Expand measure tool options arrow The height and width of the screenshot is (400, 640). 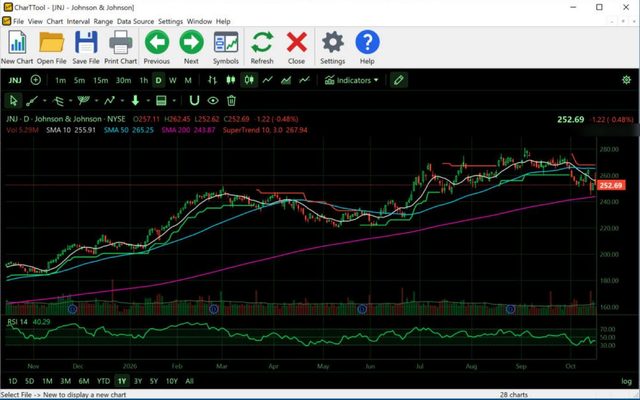pos(174,101)
